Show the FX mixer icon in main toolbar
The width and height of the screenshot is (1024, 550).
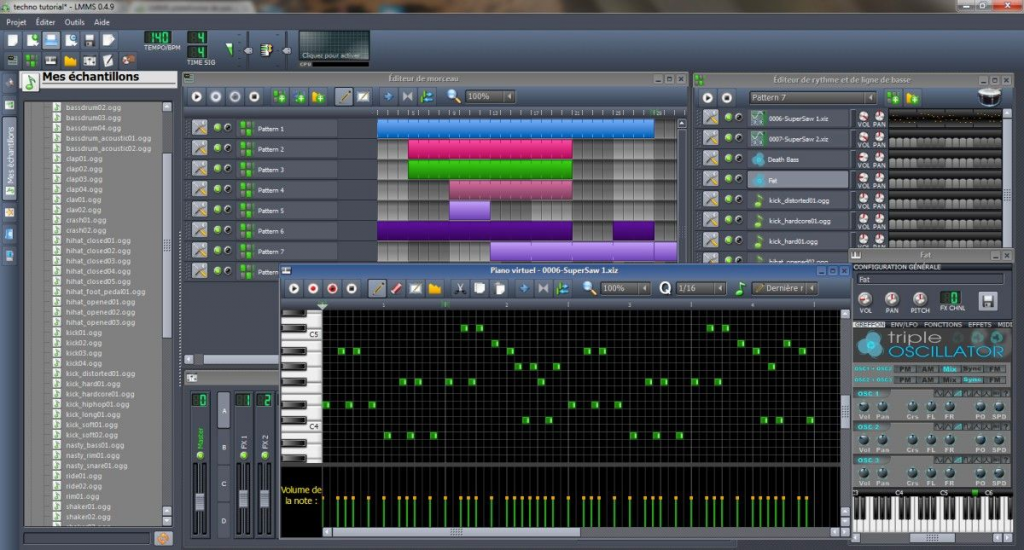(89, 61)
